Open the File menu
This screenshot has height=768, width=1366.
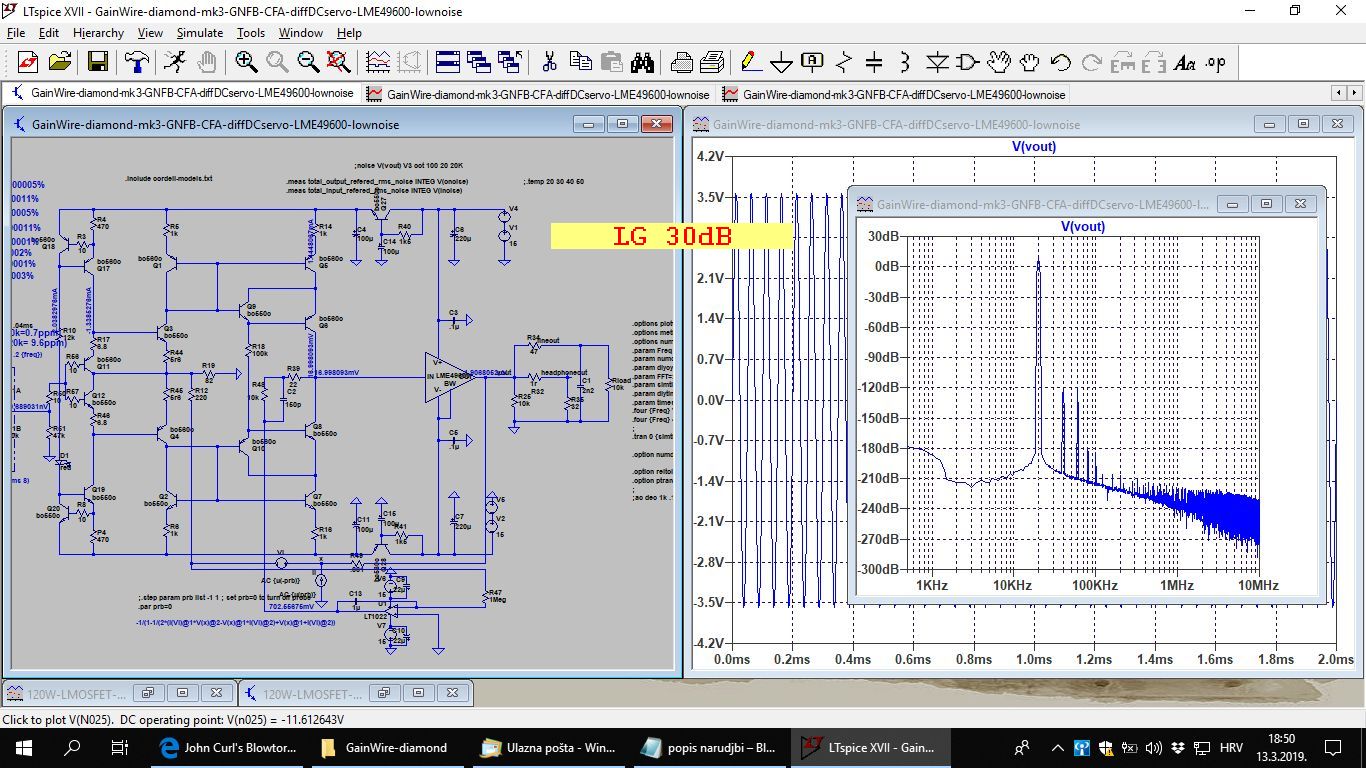[16, 33]
